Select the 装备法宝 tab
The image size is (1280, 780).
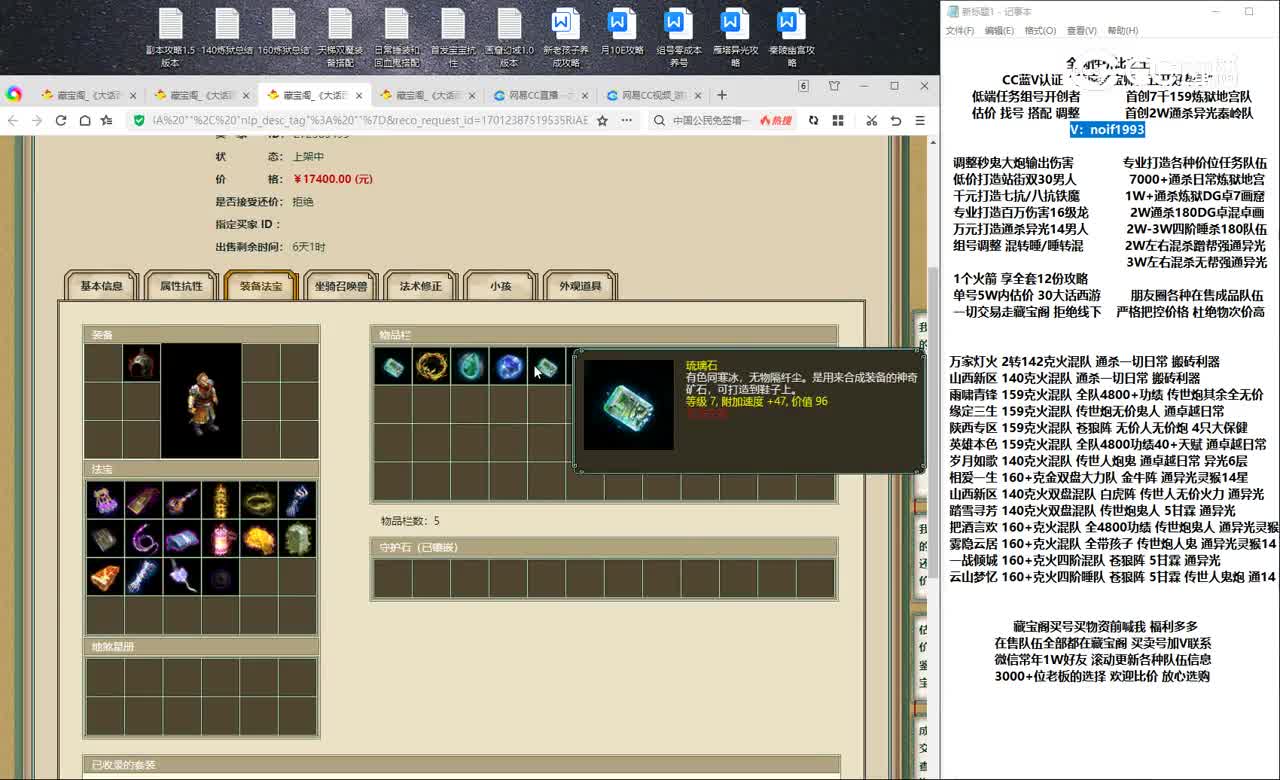(261, 286)
